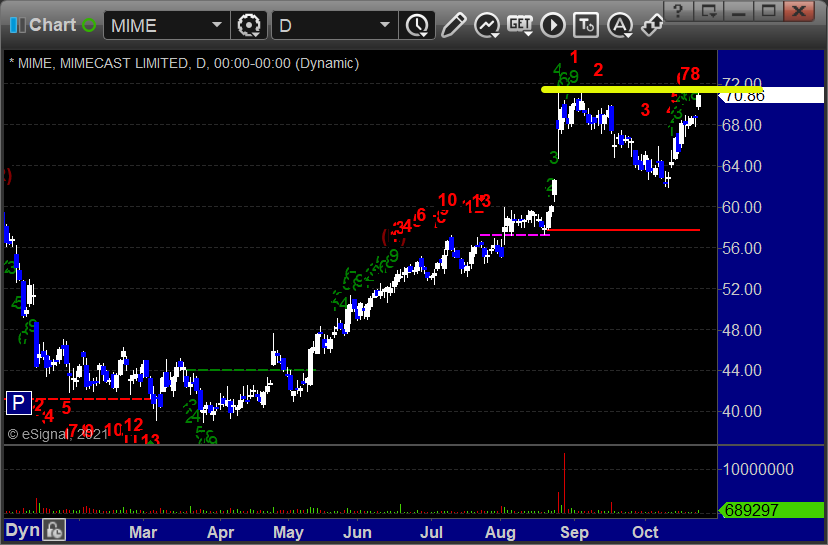828x545 pixels.
Task: Select the red horizontal support line
Action: tap(624, 230)
